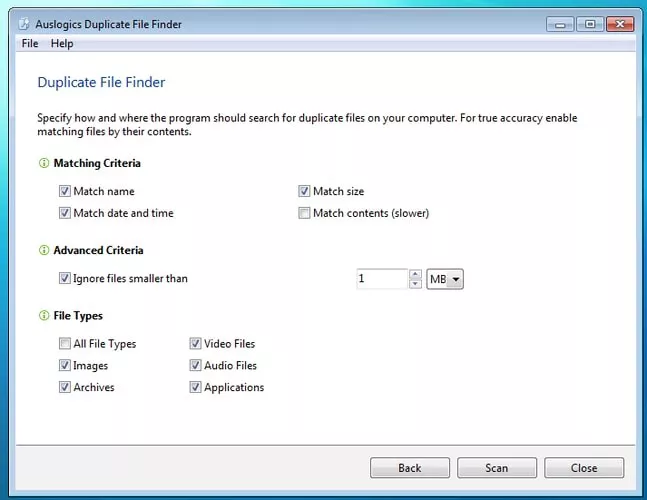Viewport: 647px width, 500px height.
Task: Click the Close button at bottom
Action: [x=584, y=468]
